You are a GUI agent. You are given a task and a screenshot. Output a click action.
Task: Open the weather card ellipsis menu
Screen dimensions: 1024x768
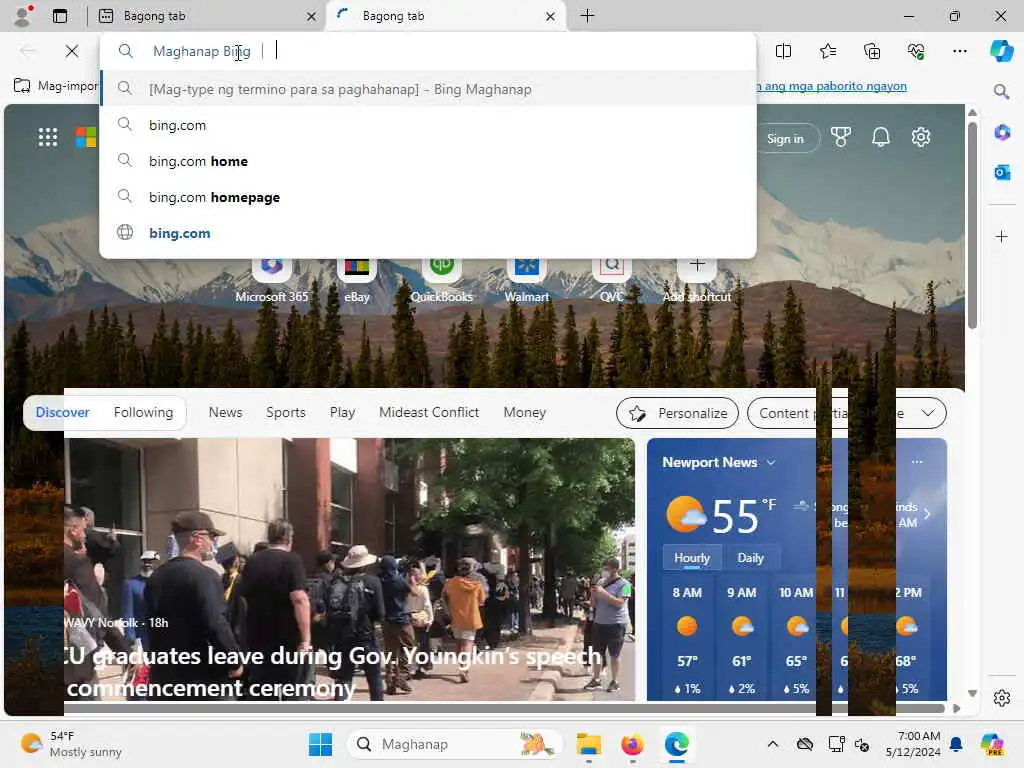[917, 462]
